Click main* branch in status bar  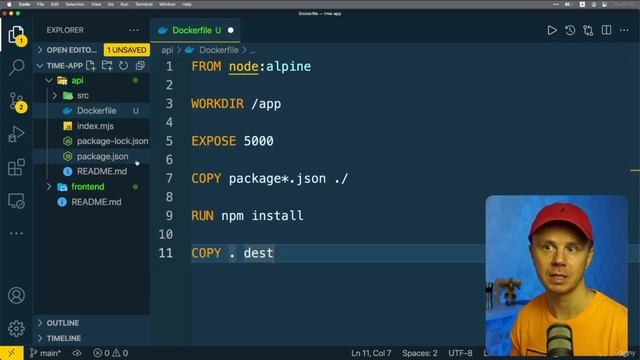coord(45,353)
